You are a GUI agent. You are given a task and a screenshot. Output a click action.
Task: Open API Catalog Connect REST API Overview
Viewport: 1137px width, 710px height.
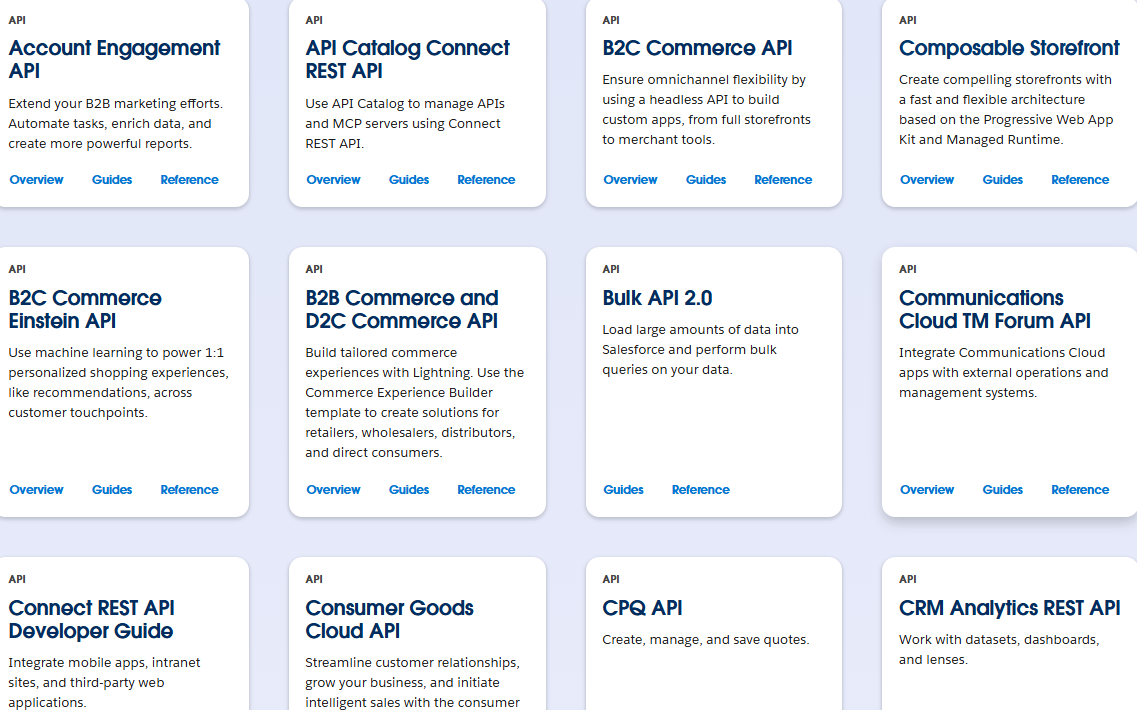[333, 180]
